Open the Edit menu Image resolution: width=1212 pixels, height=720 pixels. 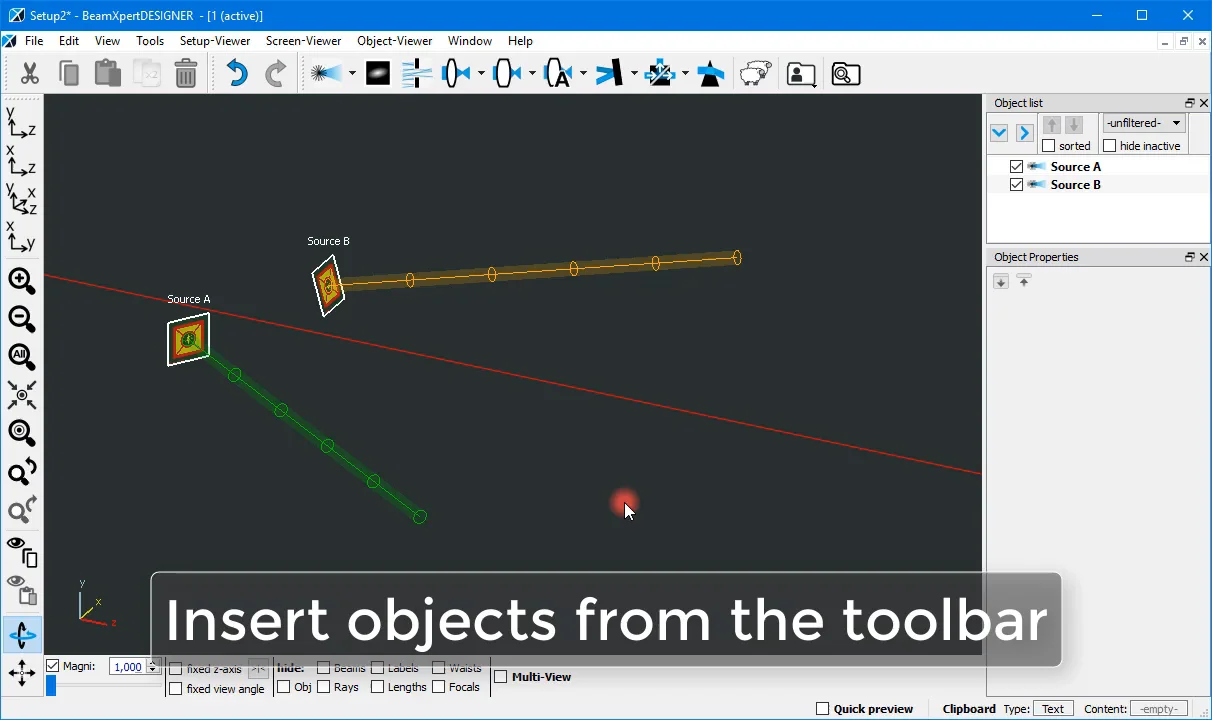[69, 41]
